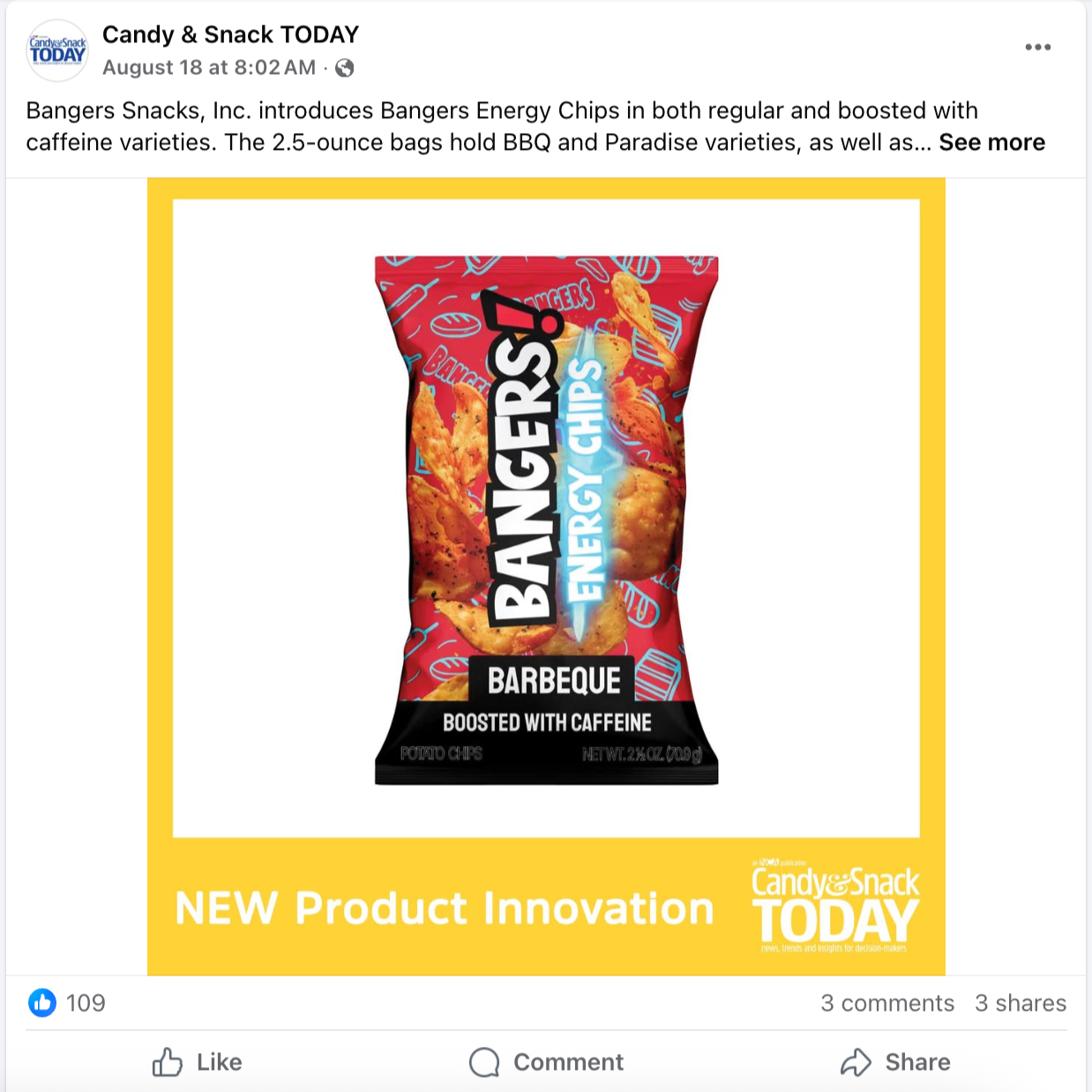View the 109 reactions count
The image size is (1092, 1092).
(x=86, y=1003)
